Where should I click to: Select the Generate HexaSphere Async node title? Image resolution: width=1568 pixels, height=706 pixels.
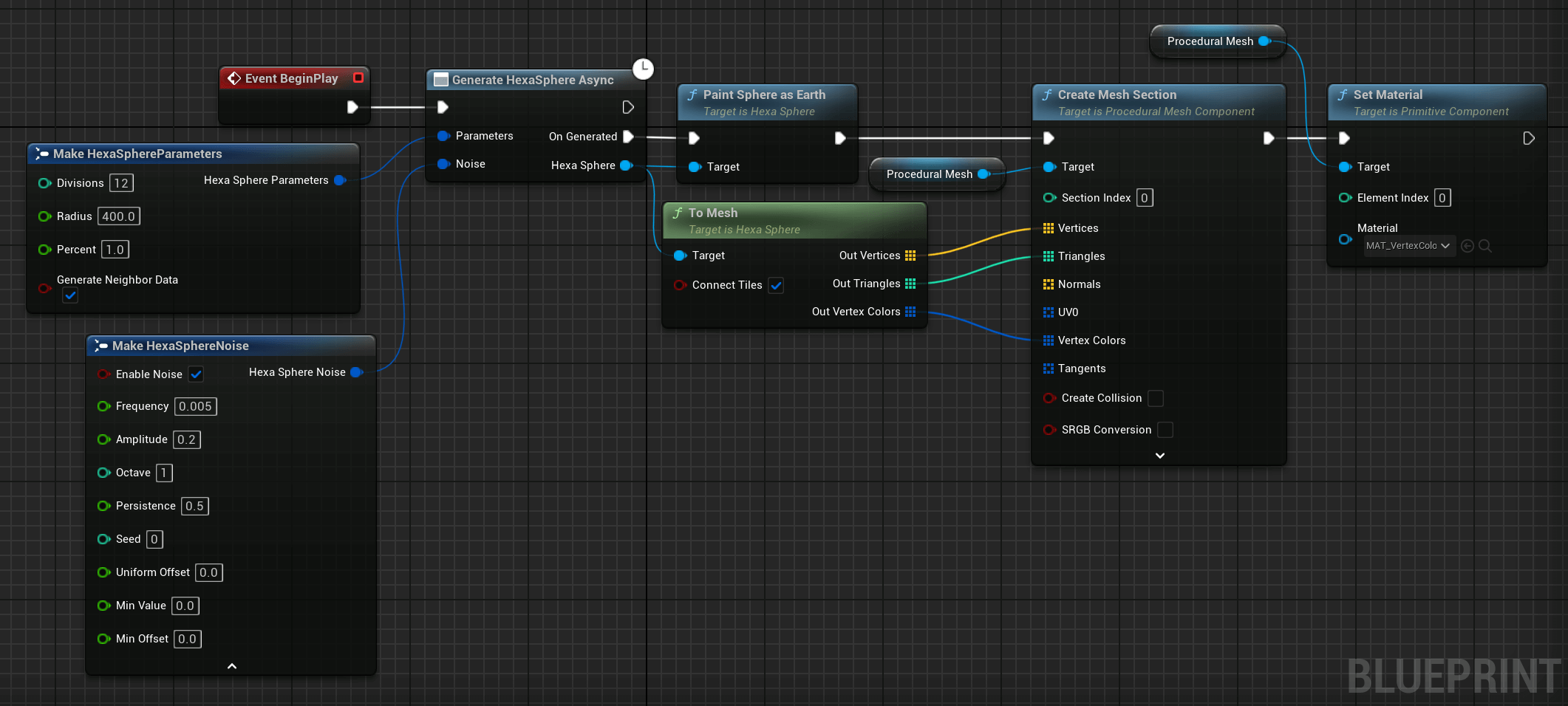click(533, 80)
